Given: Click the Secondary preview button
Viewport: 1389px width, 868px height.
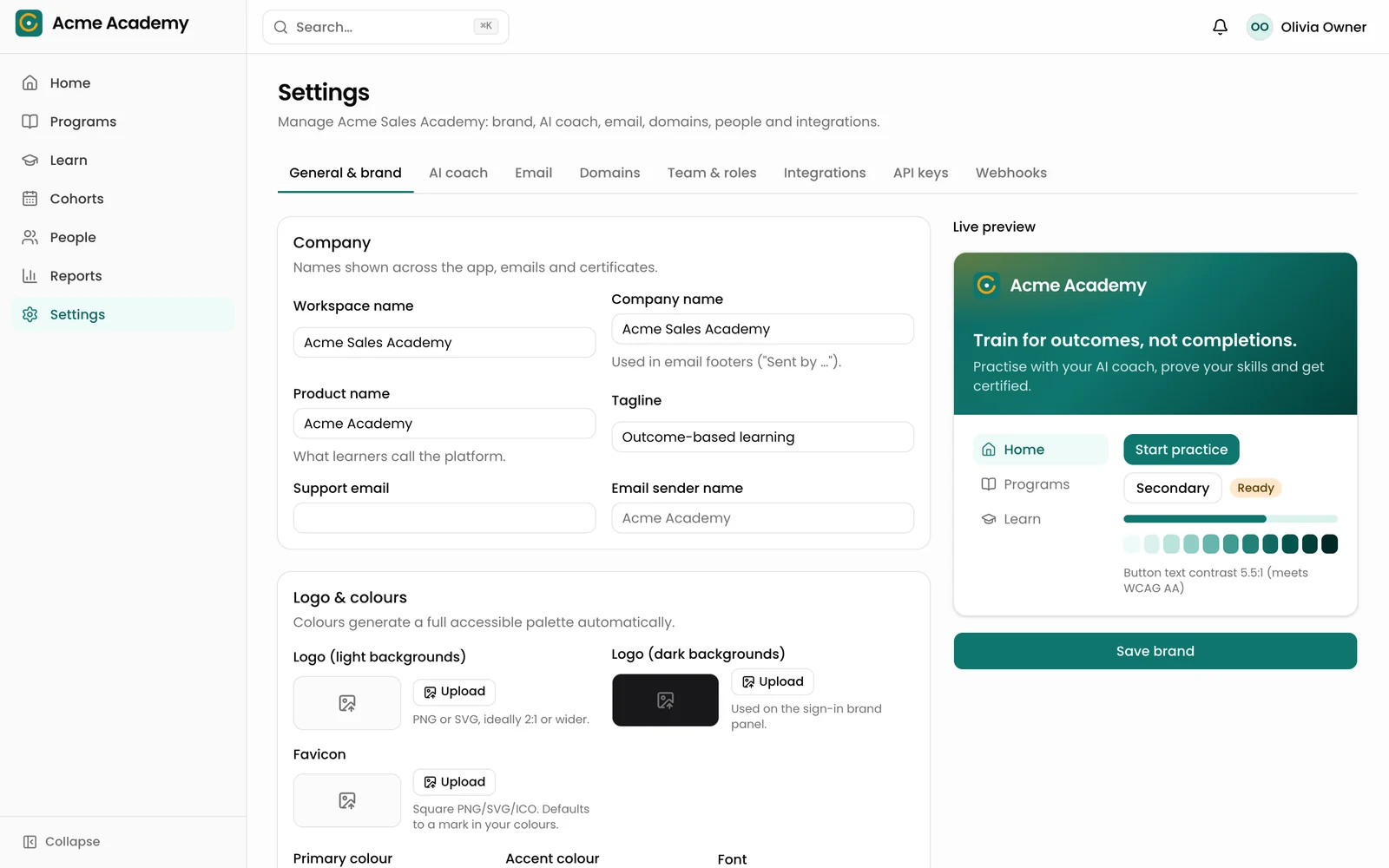Looking at the screenshot, I should tap(1173, 488).
